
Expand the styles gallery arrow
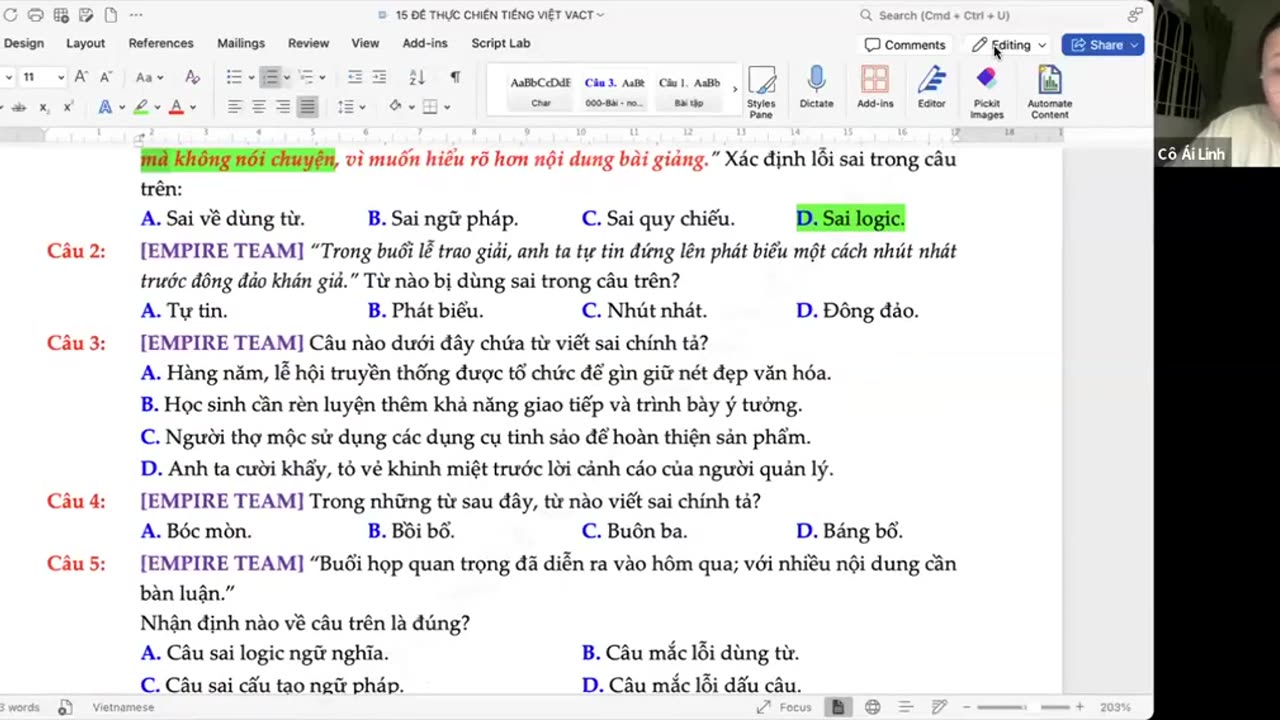[734, 88]
